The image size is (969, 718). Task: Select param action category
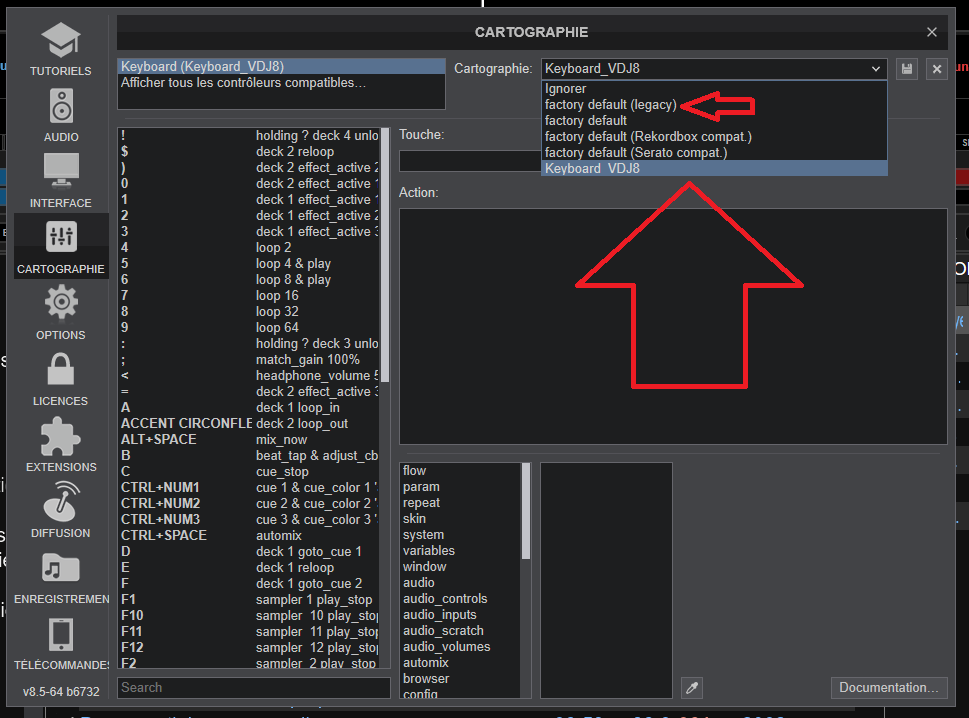click(460, 487)
